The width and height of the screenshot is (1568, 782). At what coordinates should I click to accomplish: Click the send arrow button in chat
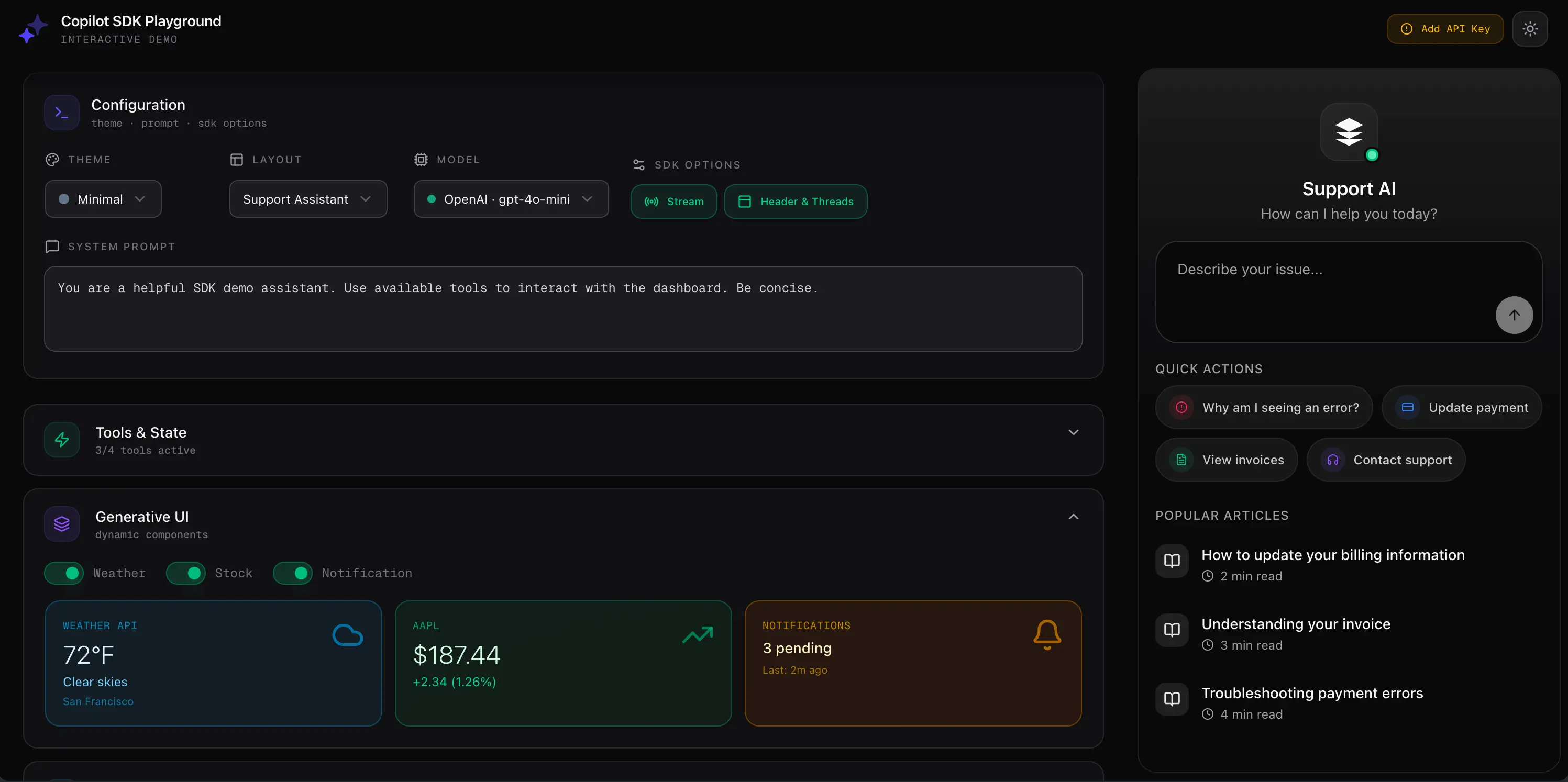pyautogui.click(x=1514, y=315)
